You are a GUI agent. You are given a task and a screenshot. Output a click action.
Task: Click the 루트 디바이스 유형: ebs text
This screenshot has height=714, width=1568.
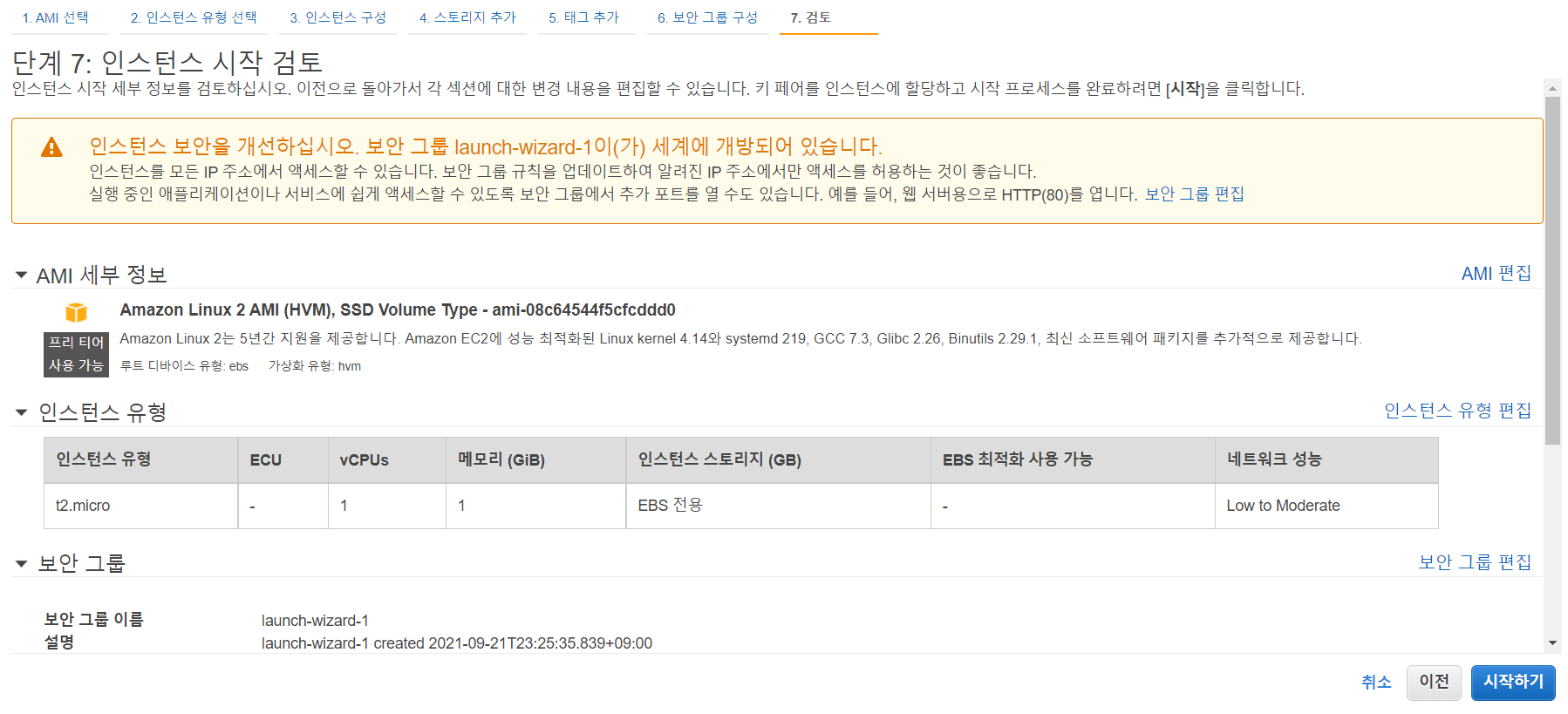click(x=184, y=366)
